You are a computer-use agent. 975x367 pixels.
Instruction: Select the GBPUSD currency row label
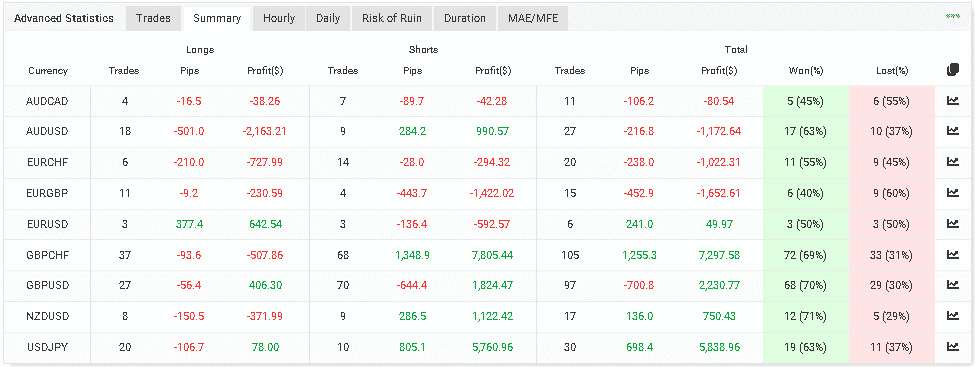pyautogui.click(x=47, y=286)
